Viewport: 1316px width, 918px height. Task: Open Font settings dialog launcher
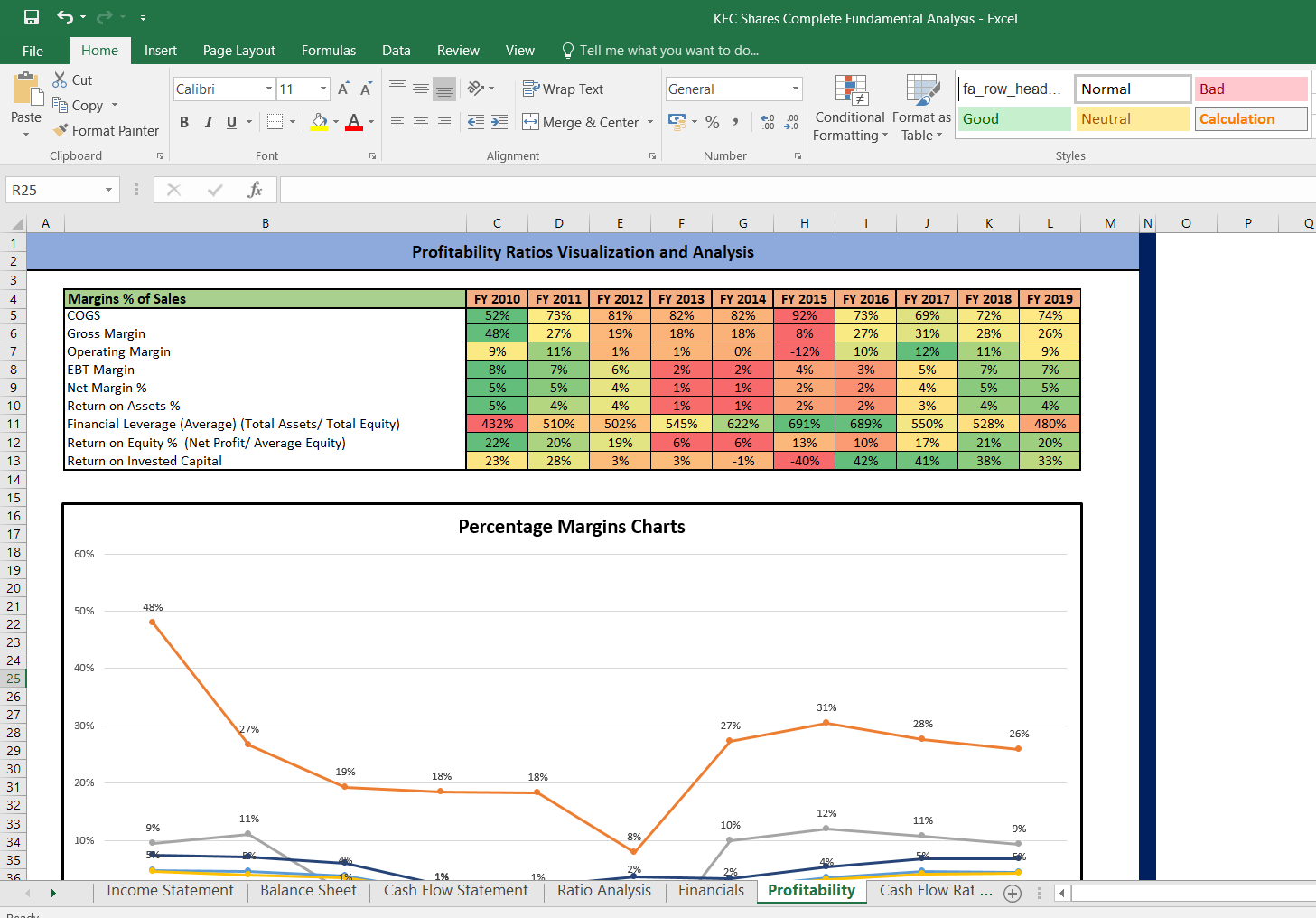pyautogui.click(x=372, y=156)
